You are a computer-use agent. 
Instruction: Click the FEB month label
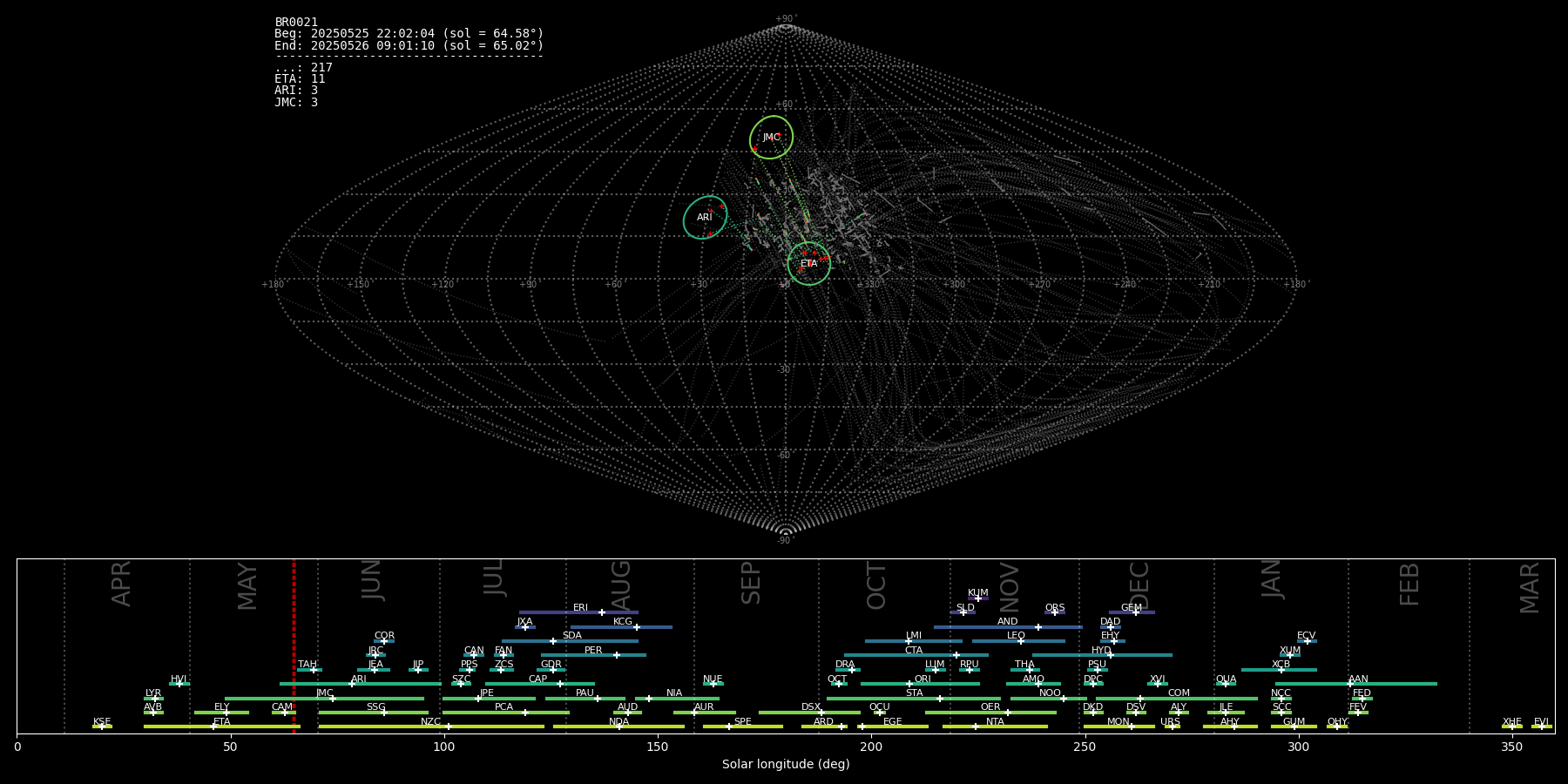click(x=1409, y=584)
